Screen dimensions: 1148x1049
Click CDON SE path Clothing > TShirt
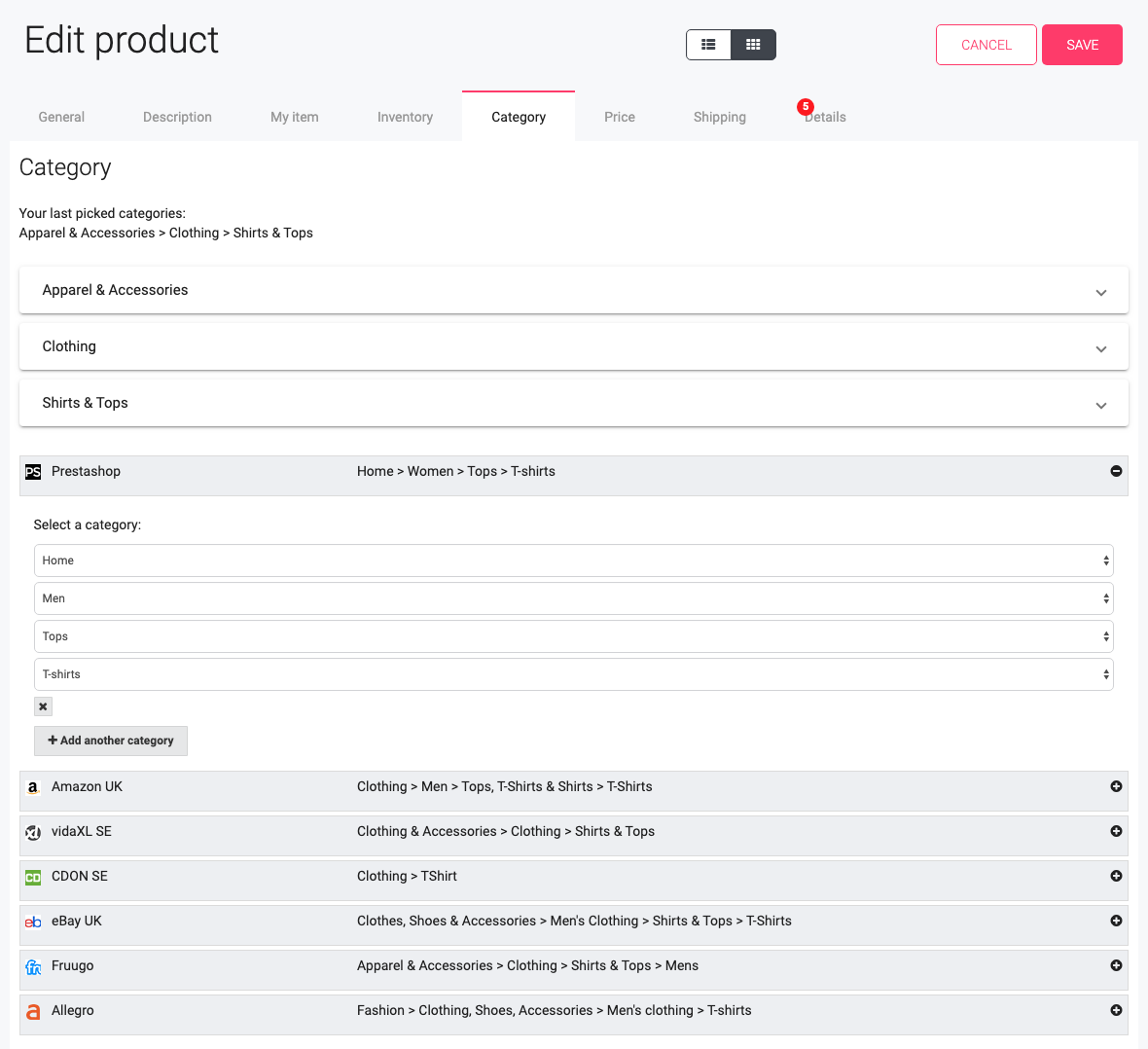(407, 876)
